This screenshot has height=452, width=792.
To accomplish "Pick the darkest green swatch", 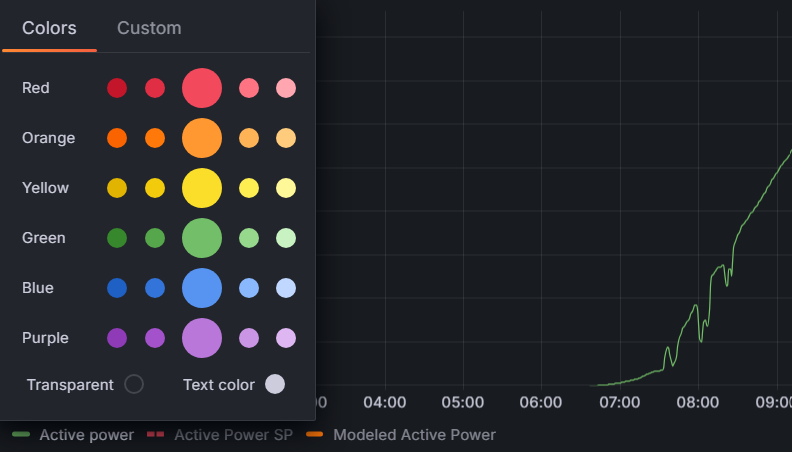I will (x=117, y=238).
